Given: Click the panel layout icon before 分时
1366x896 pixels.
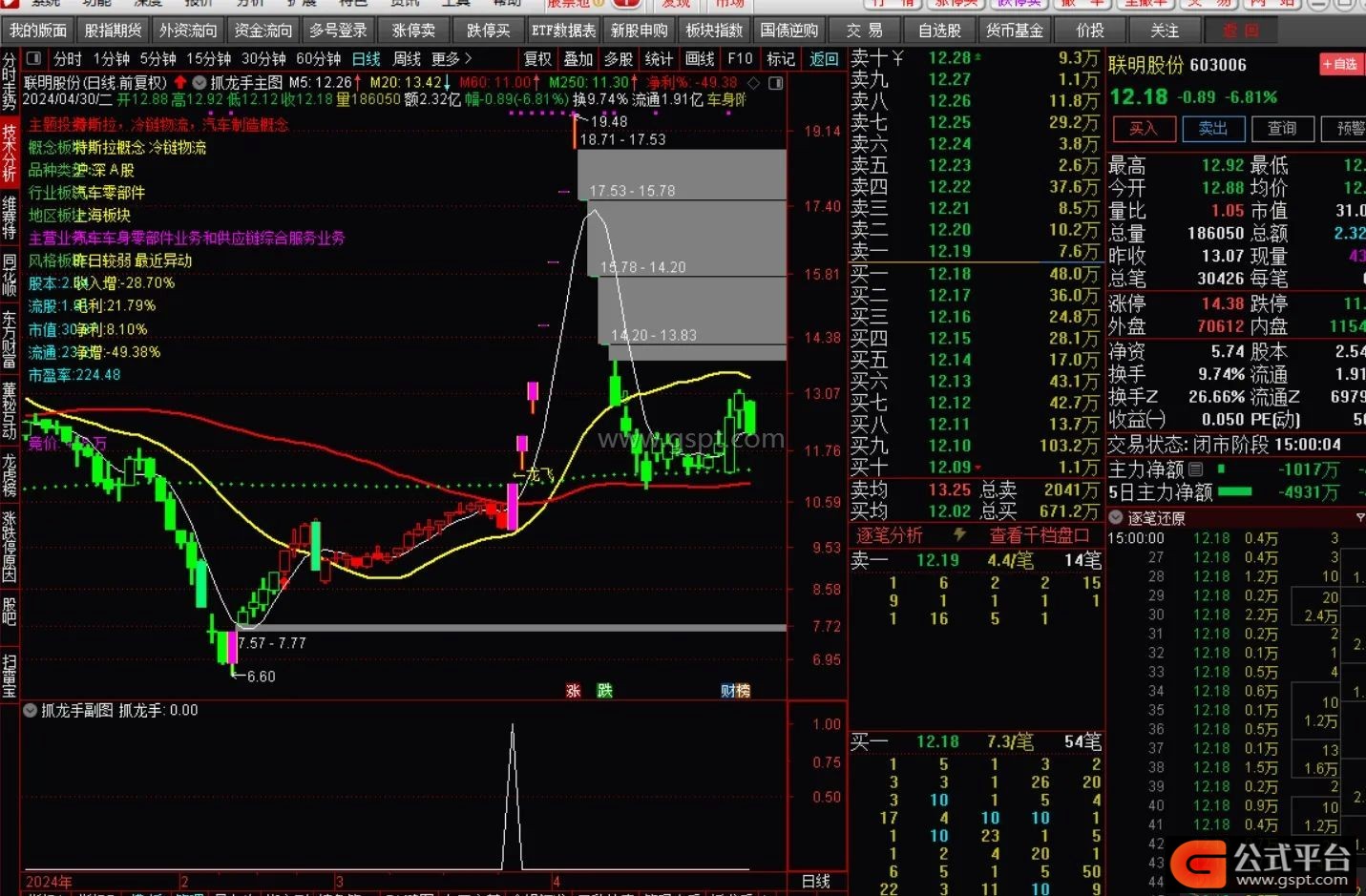Looking at the screenshot, I should pyautogui.click(x=33, y=59).
